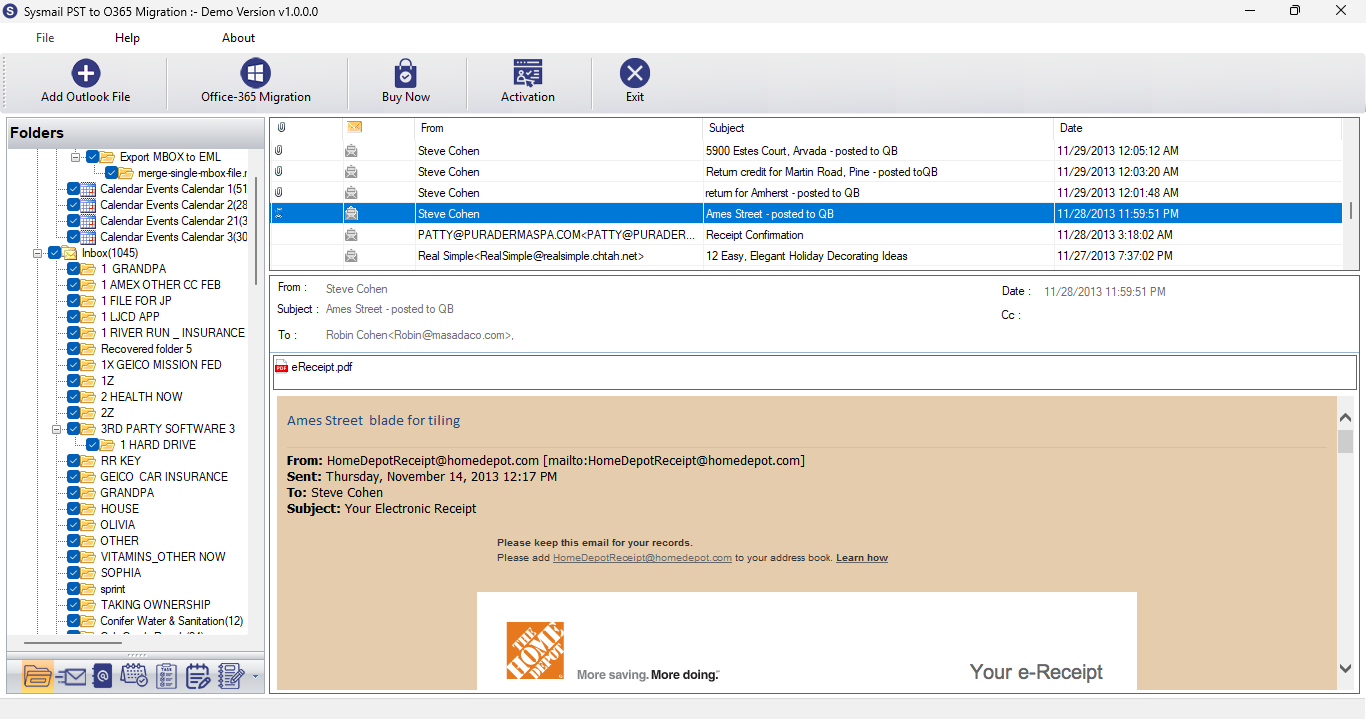Viewport: 1366px width, 720px height.
Task: Click the email preview scrollbar up arrow
Action: click(x=1345, y=418)
